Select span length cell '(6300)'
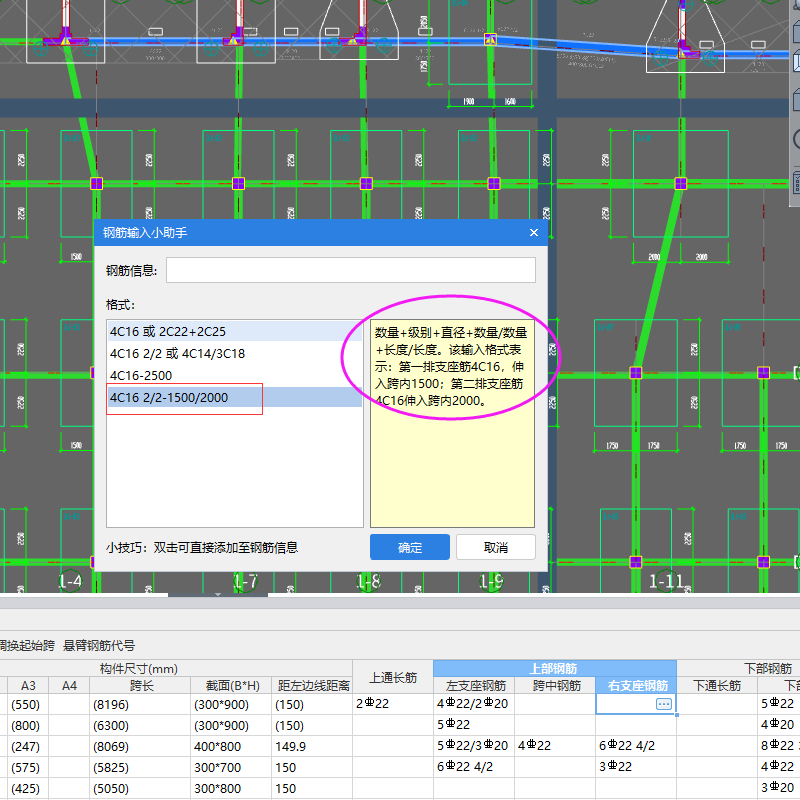 140,725
